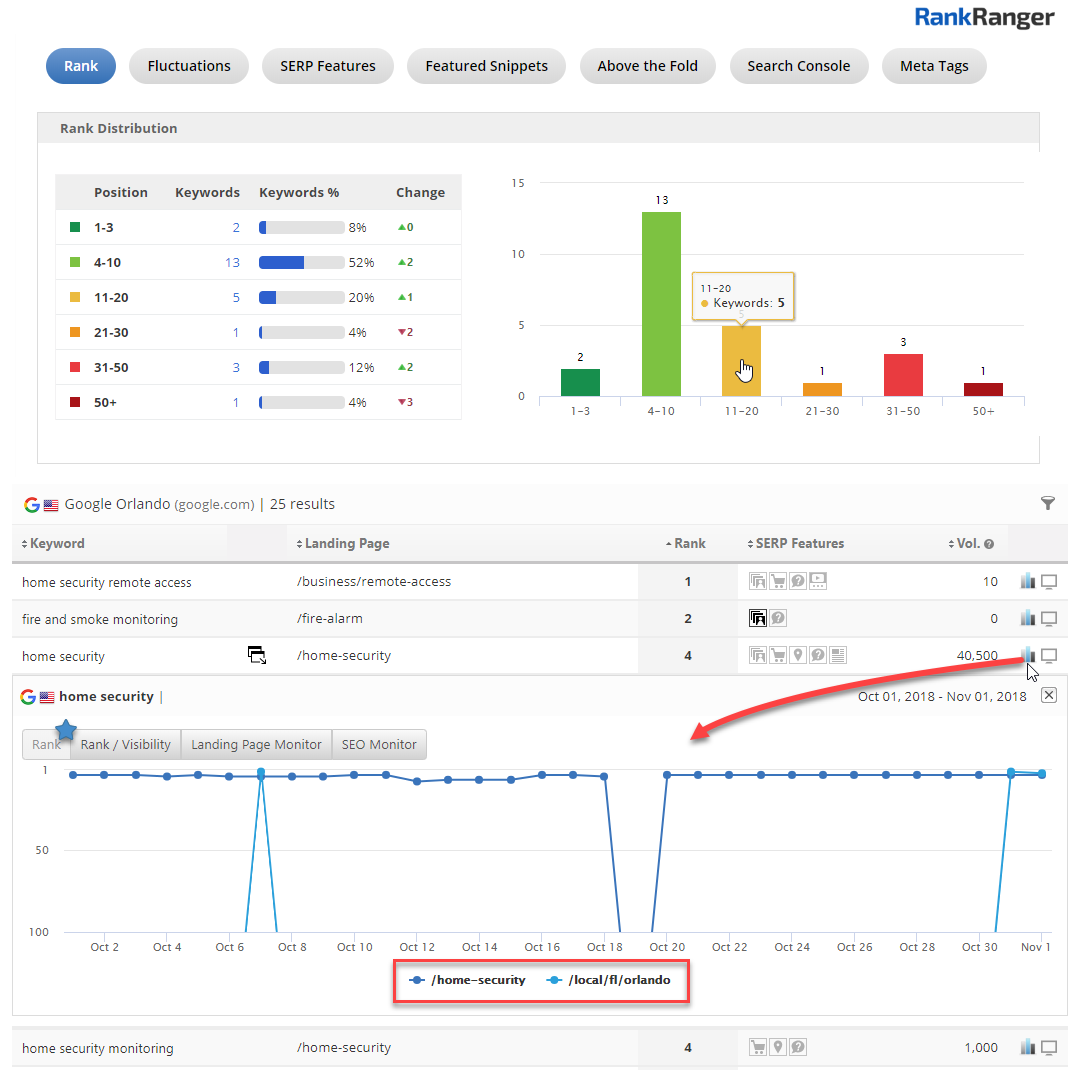Open chart icon for home security remote access
The image size is (1074, 1070).
click(x=1027, y=581)
